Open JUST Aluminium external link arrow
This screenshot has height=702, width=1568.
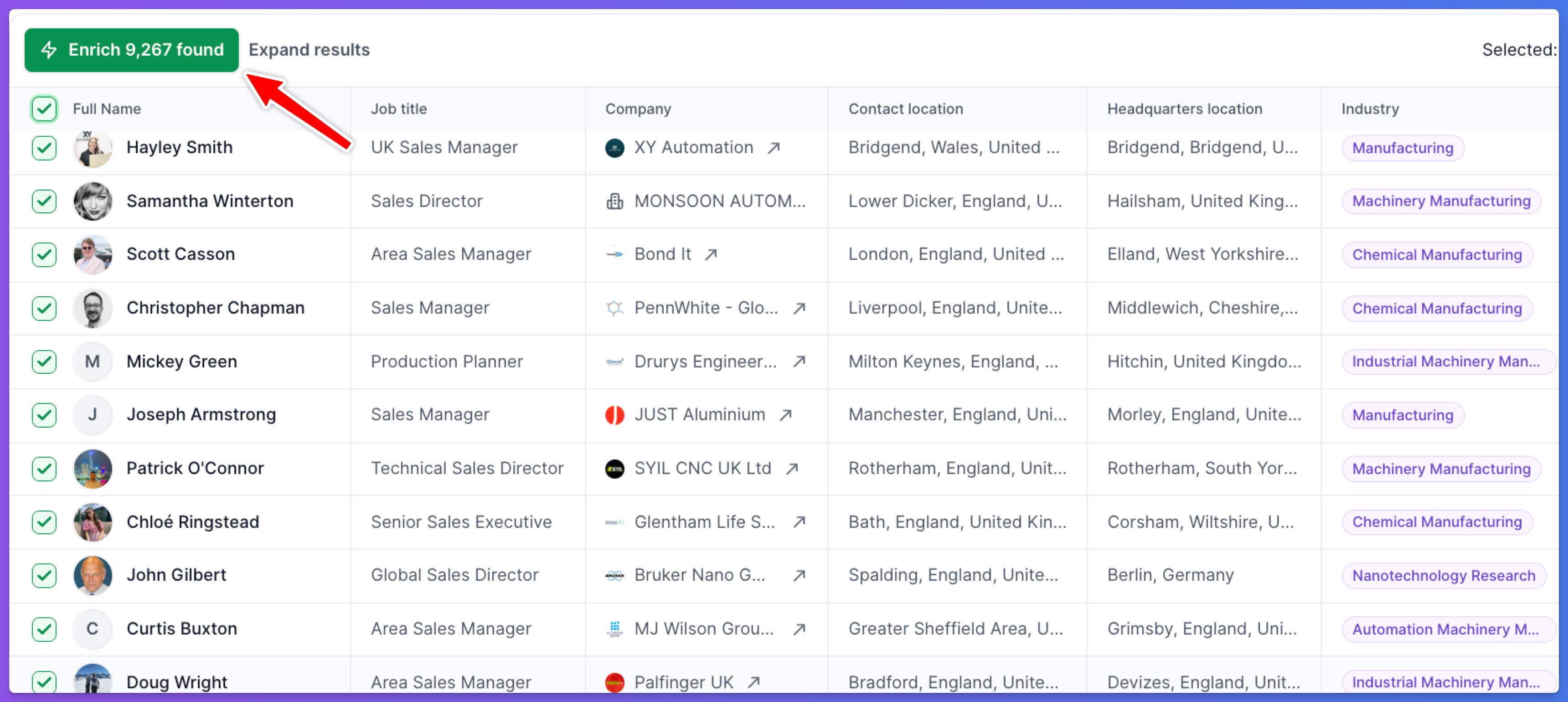[786, 415]
